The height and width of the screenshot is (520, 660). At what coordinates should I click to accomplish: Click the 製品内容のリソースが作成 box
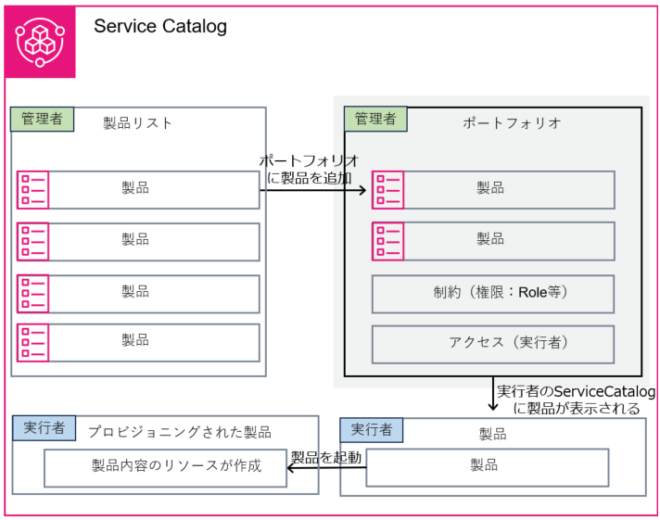click(165, 468)
